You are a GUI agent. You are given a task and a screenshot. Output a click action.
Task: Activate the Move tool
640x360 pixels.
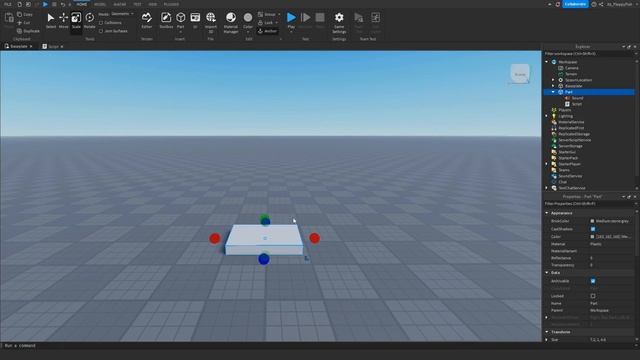[63, 20]
